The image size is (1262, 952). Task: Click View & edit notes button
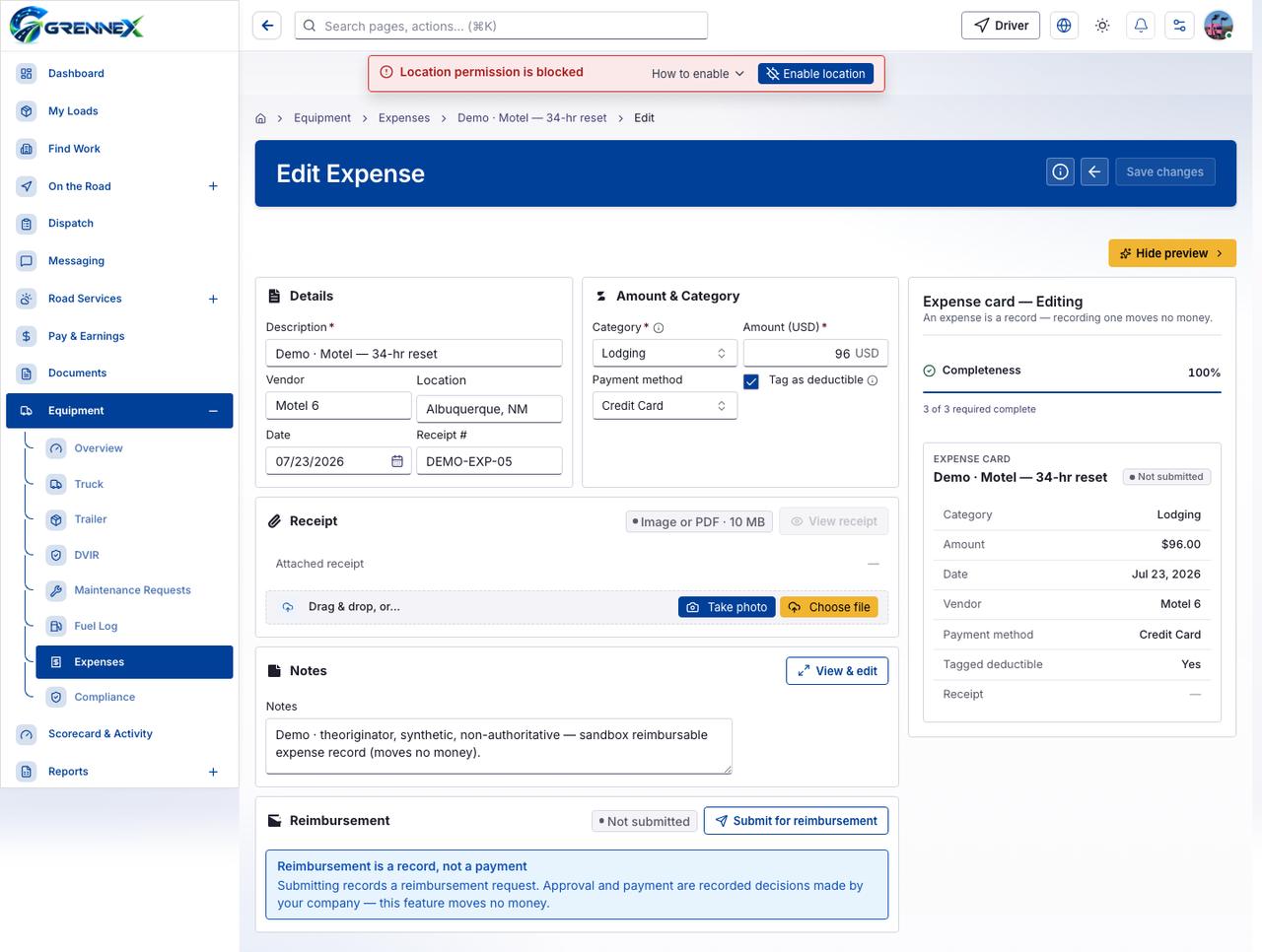pyautogui.click(x=837, y=671)
